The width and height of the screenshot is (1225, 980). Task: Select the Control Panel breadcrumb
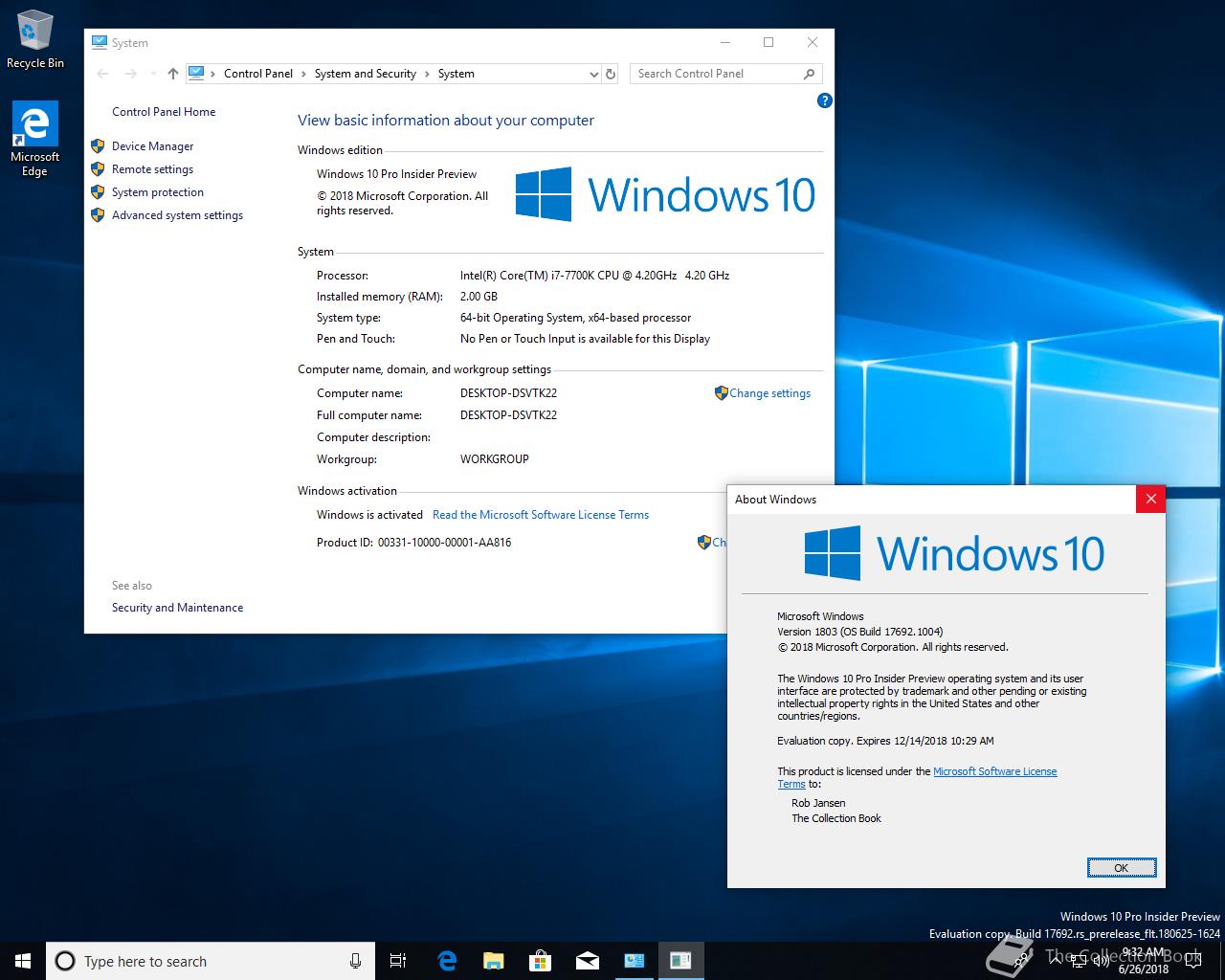tap(258, 74)
